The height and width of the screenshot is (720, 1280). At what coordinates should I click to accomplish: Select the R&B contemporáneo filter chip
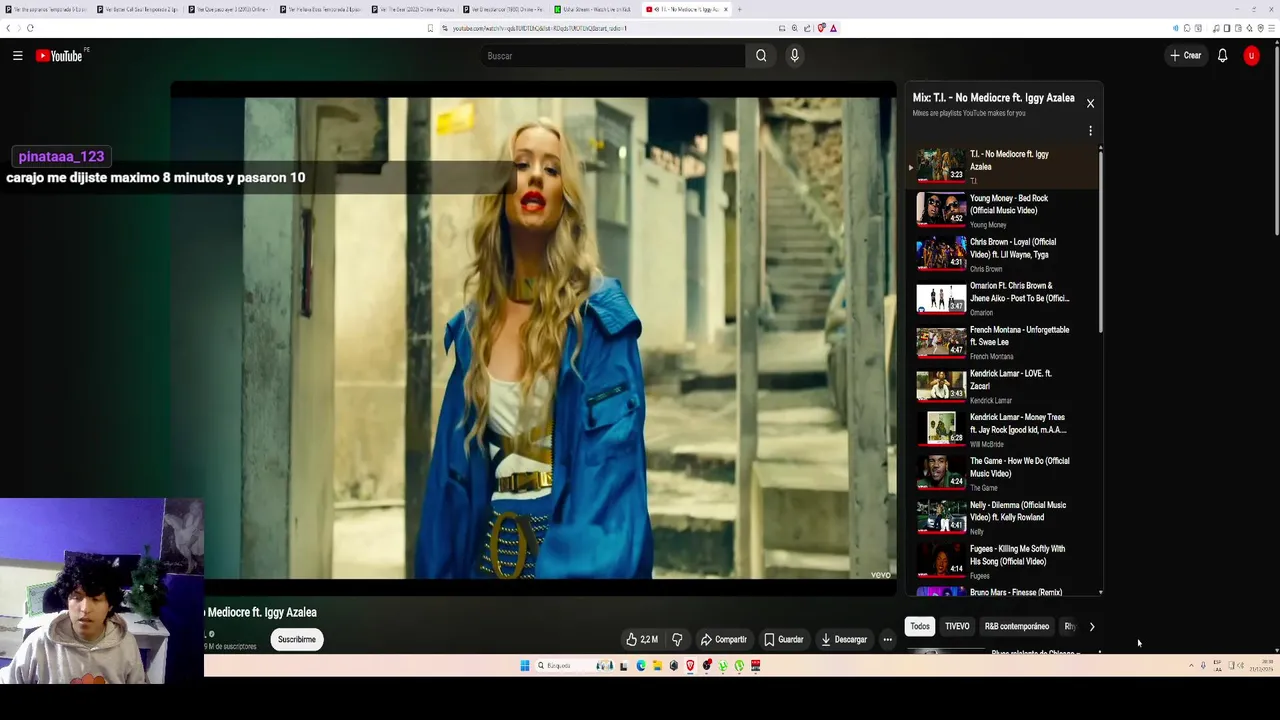(1017, 626)
